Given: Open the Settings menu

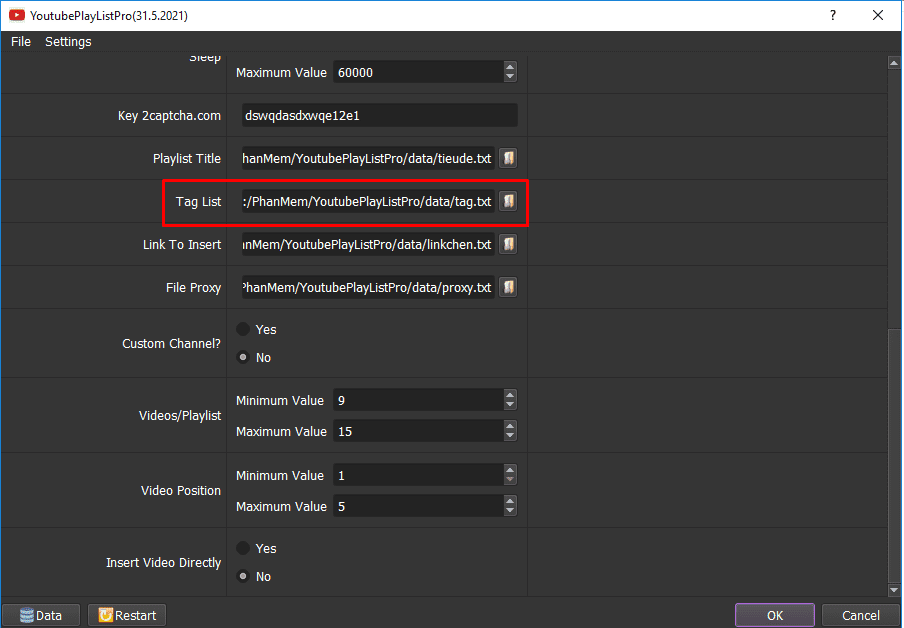Looking at the screenshot, I should click(68, 42).
